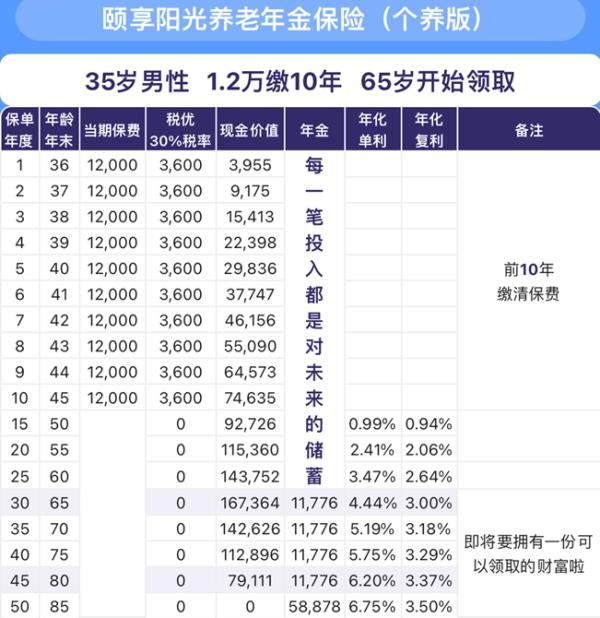Click cash value 92,726
Screen dimensions: 600x618
[x=250, y=424]
